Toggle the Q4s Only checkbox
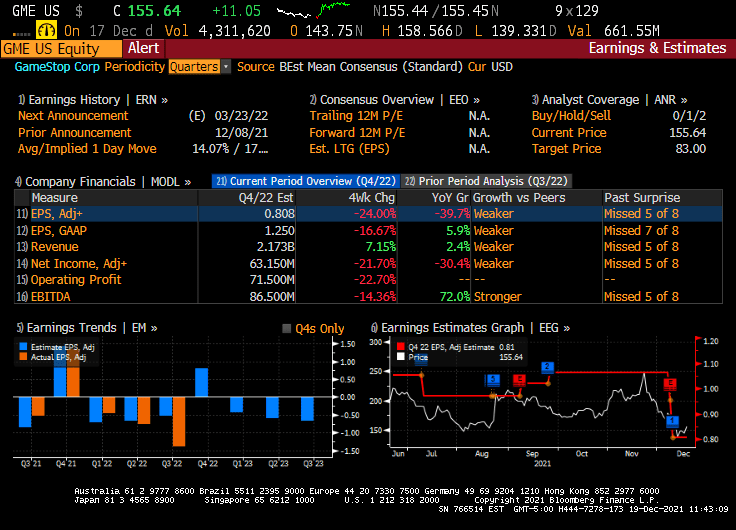 [286, 328]
